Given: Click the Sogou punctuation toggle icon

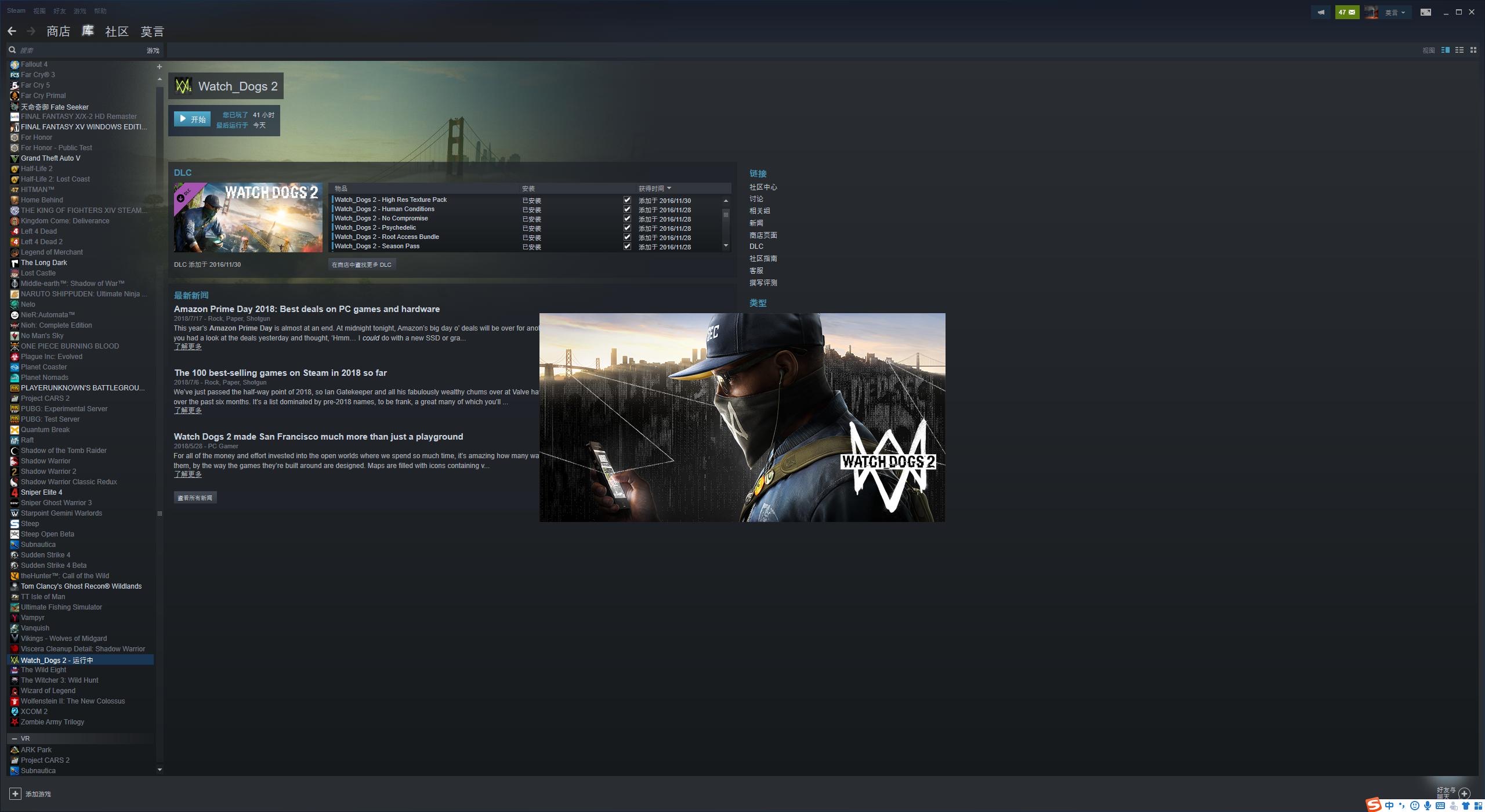Looking at the screenshot, I should coord(1402,806).
